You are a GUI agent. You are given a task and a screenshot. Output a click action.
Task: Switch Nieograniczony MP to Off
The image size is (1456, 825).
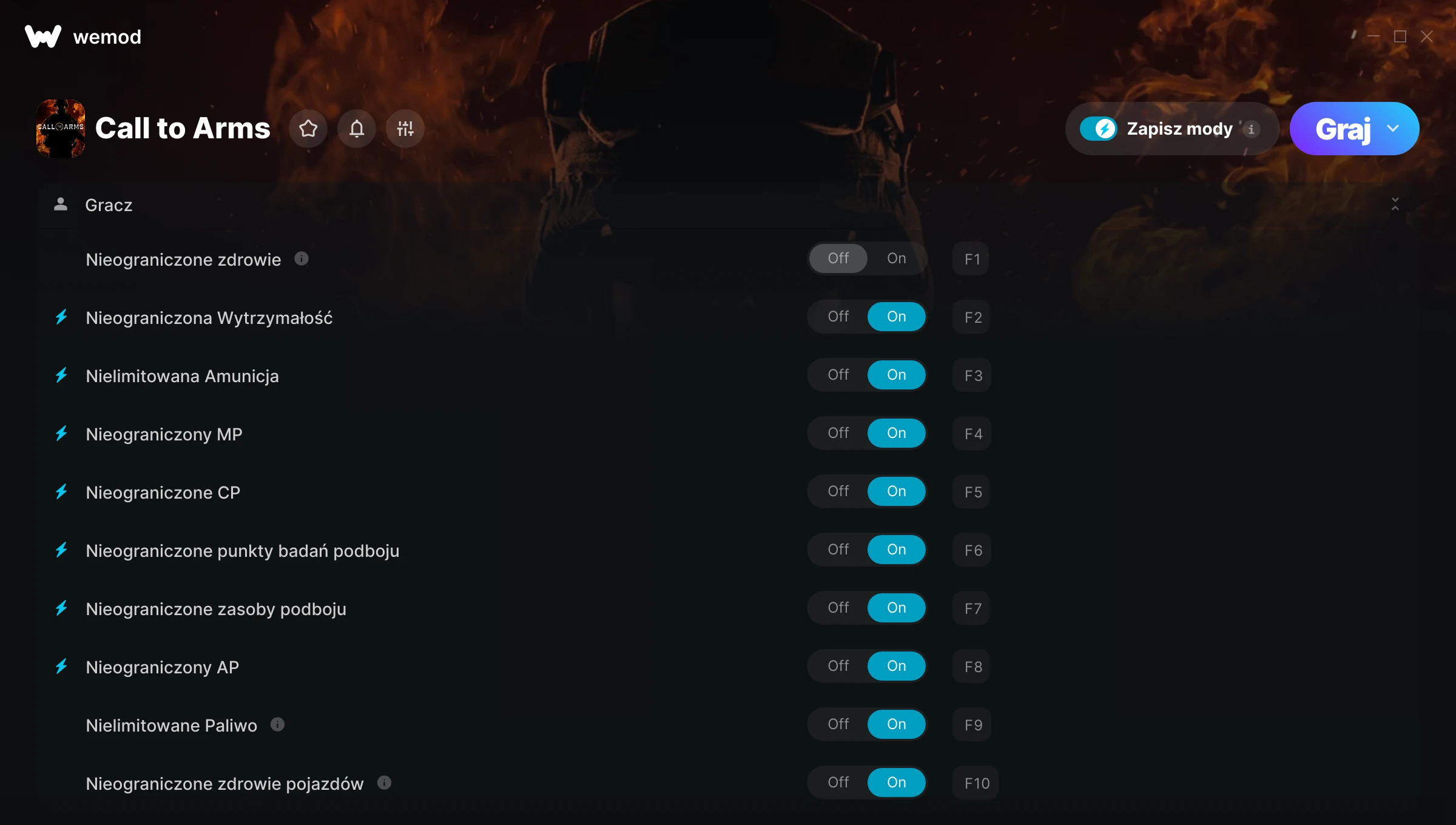point(838,433)
